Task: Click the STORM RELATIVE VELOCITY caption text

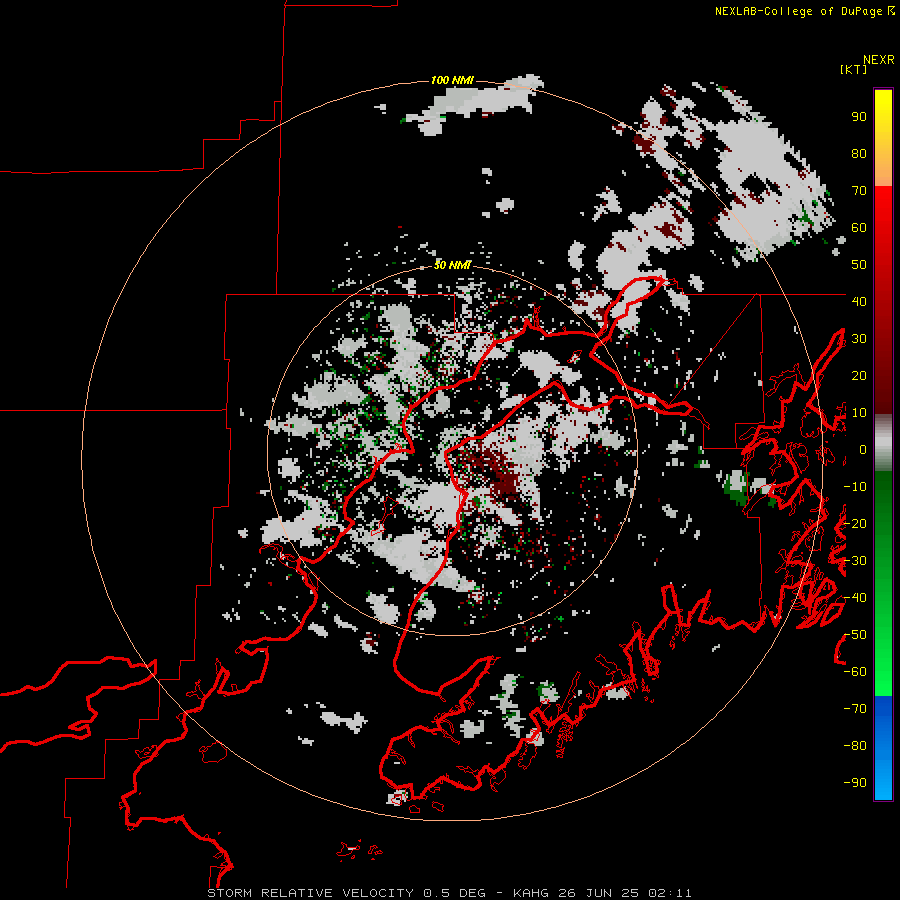Action: coord(310,893)
